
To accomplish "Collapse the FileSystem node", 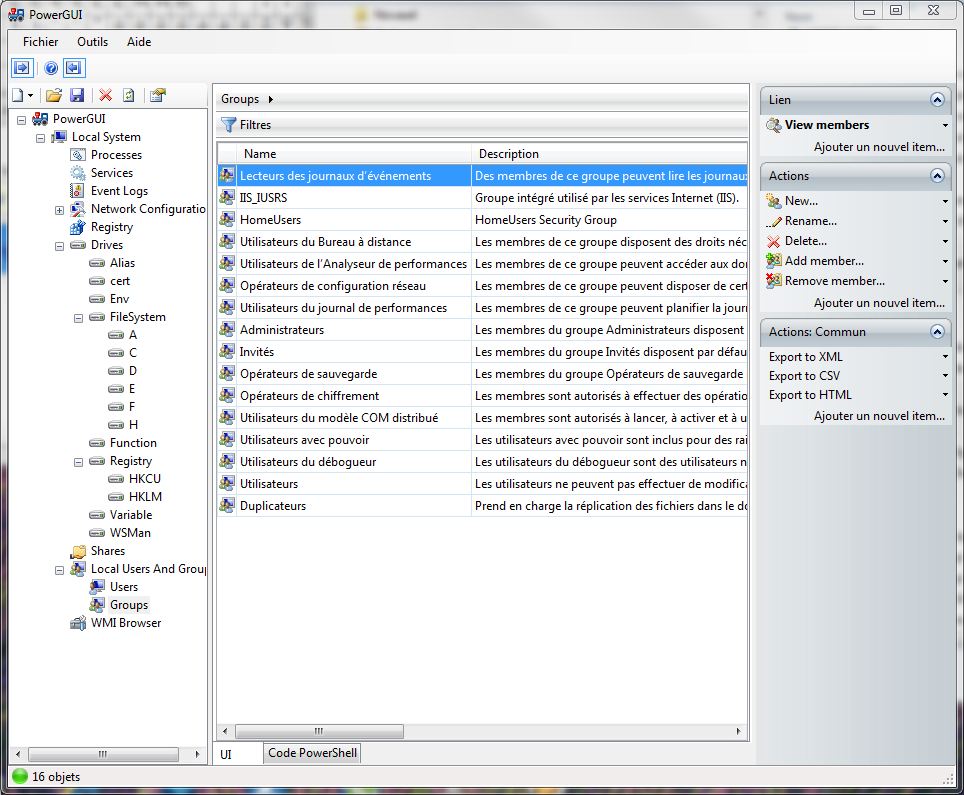I will coord(79,318).
